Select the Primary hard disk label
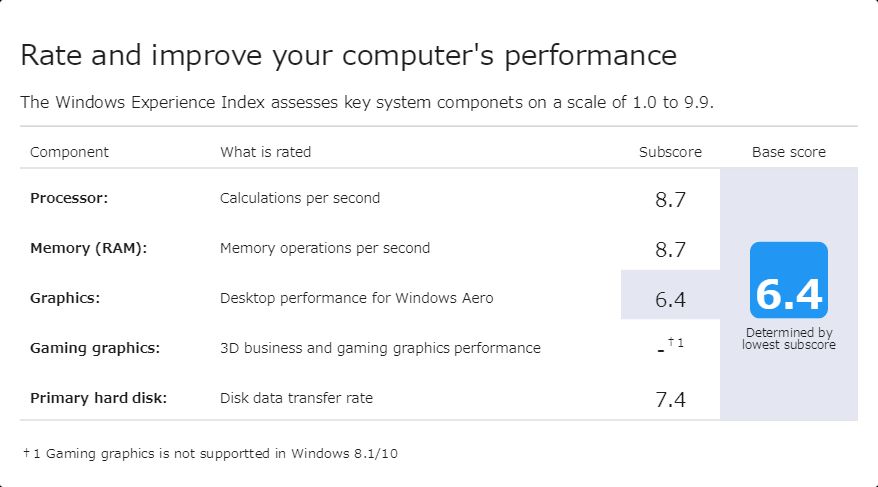Viewport: 878px width, 487px height. click(x=98, y=398)
